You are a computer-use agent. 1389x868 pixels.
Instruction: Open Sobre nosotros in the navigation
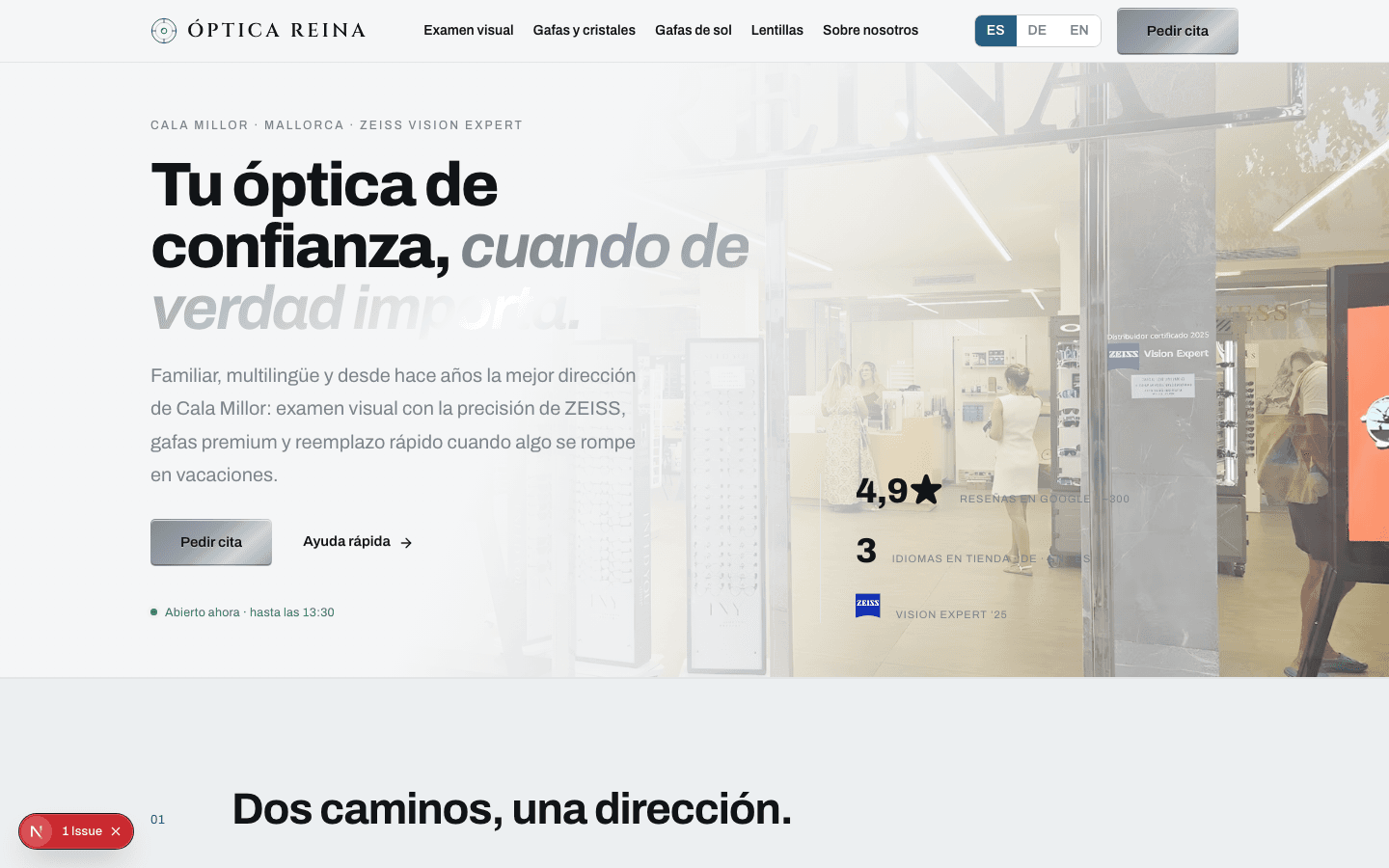[x=870, y=31]
